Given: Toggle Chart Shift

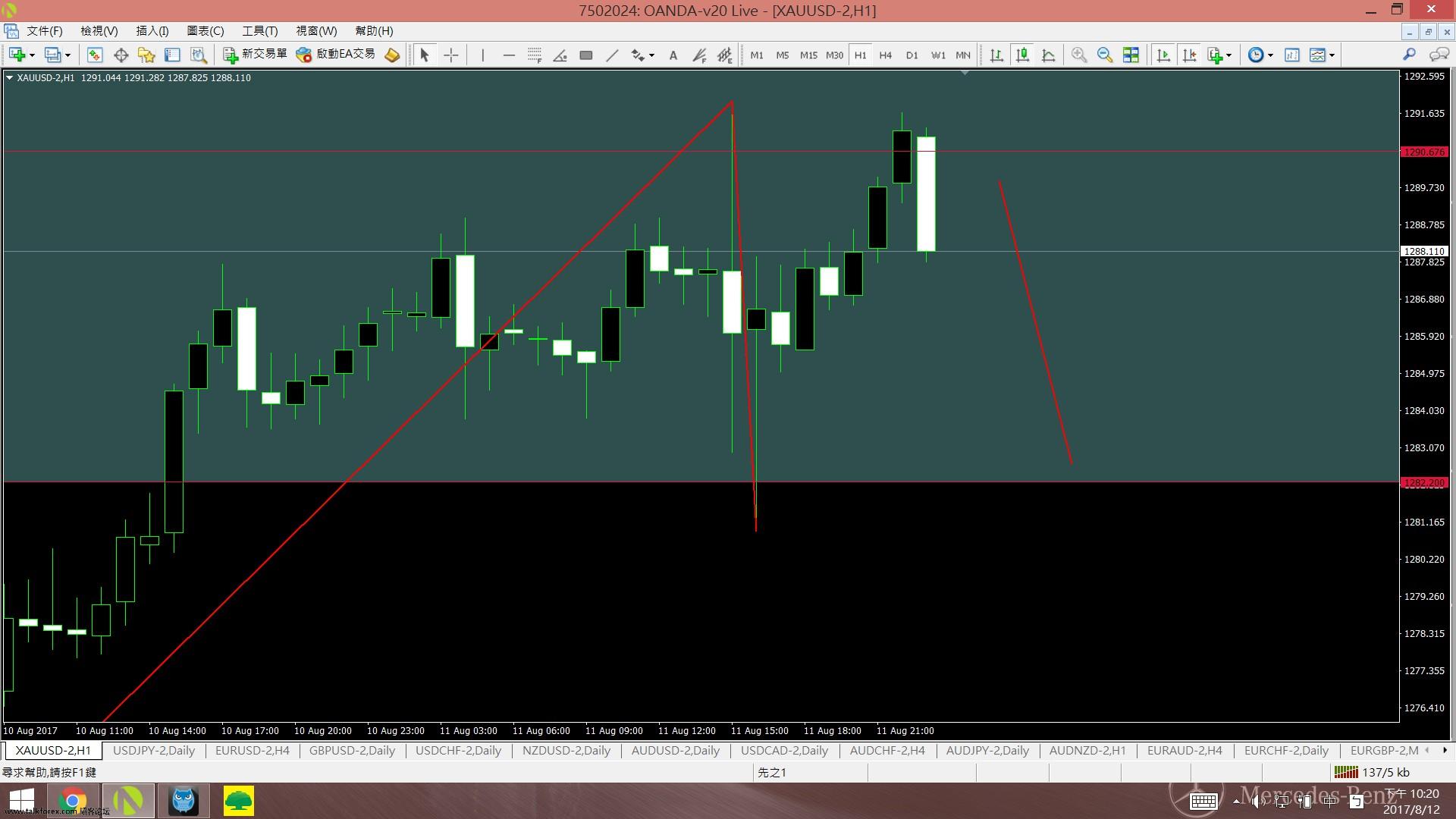Looking at the screenshot, I should (x=1190, y=55).
